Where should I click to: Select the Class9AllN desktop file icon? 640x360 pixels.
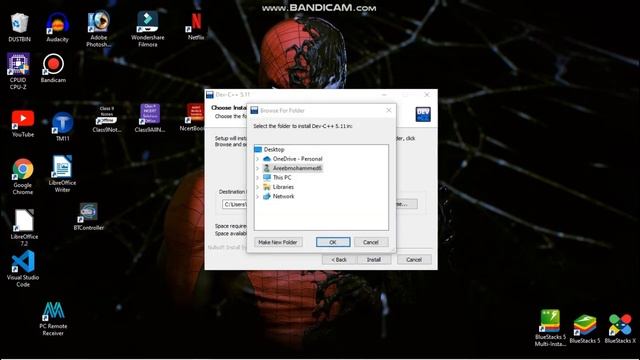pos(150,118)
